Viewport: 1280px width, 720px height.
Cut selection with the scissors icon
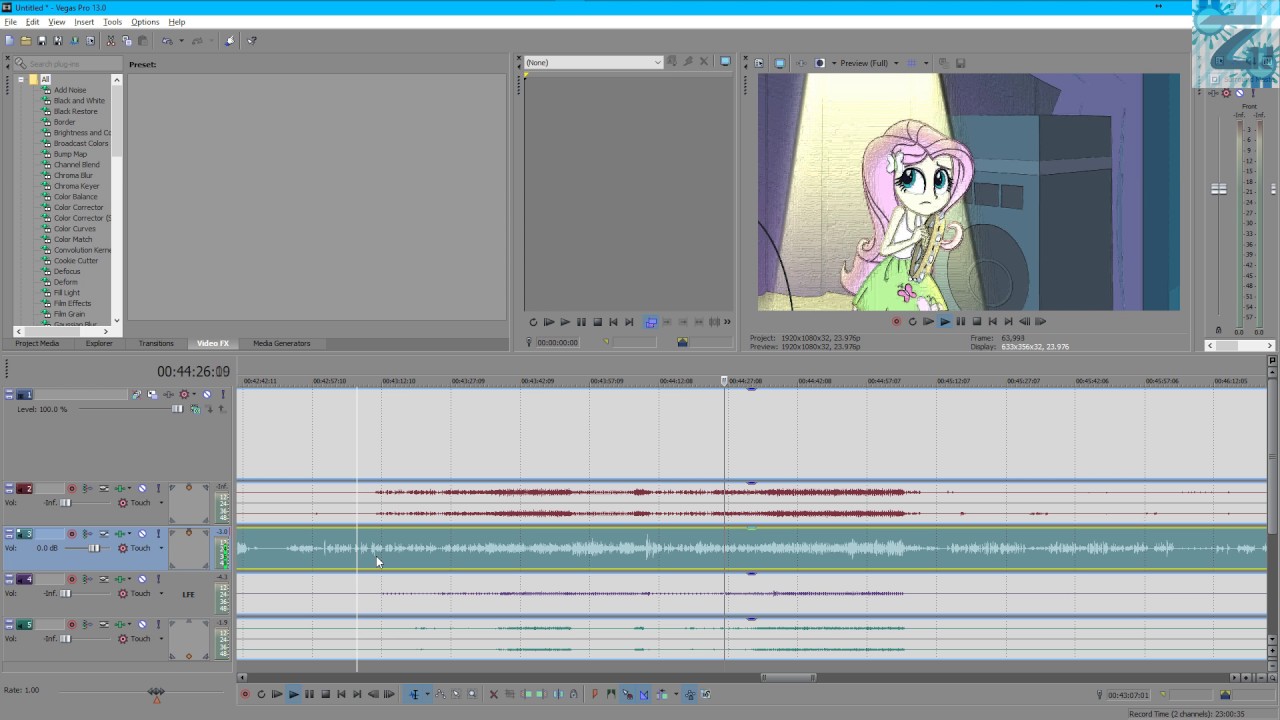110,41
